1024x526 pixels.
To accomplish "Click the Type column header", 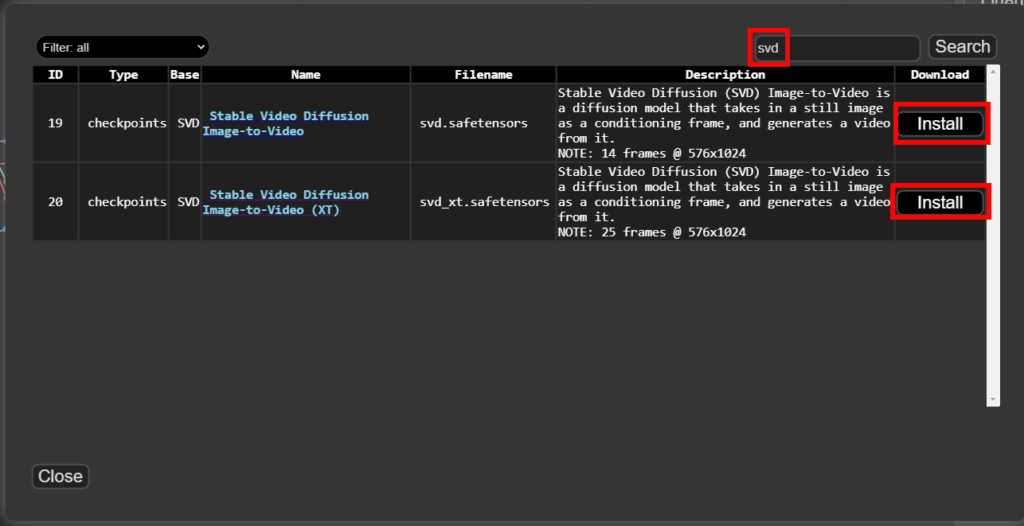I will point(123,74).
